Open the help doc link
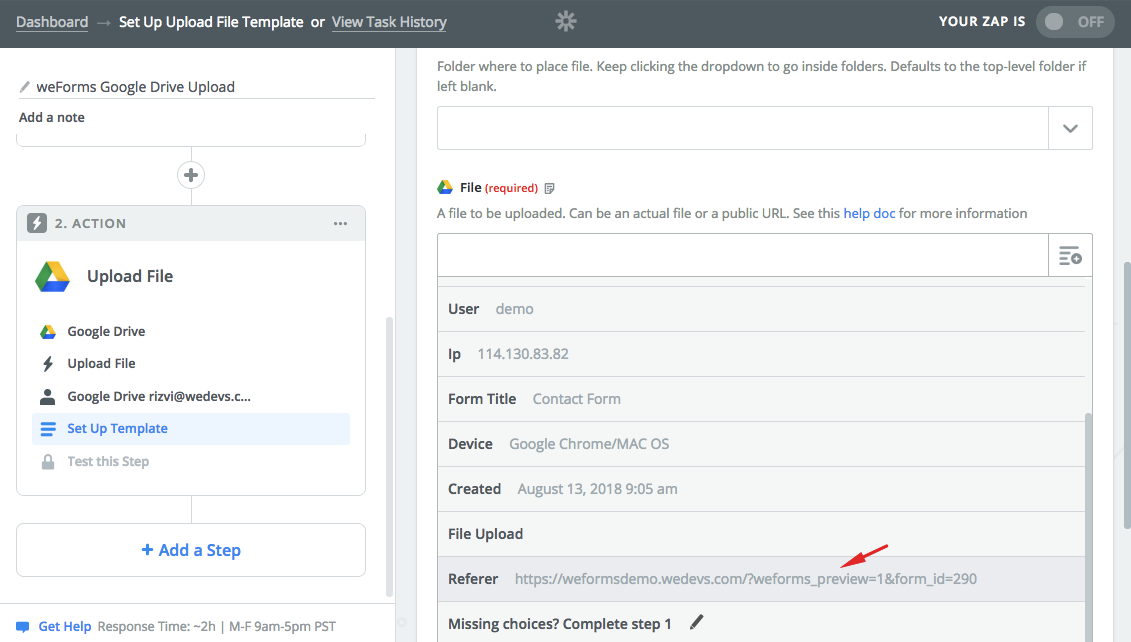The image size is (1131, 642). (869, 214)
